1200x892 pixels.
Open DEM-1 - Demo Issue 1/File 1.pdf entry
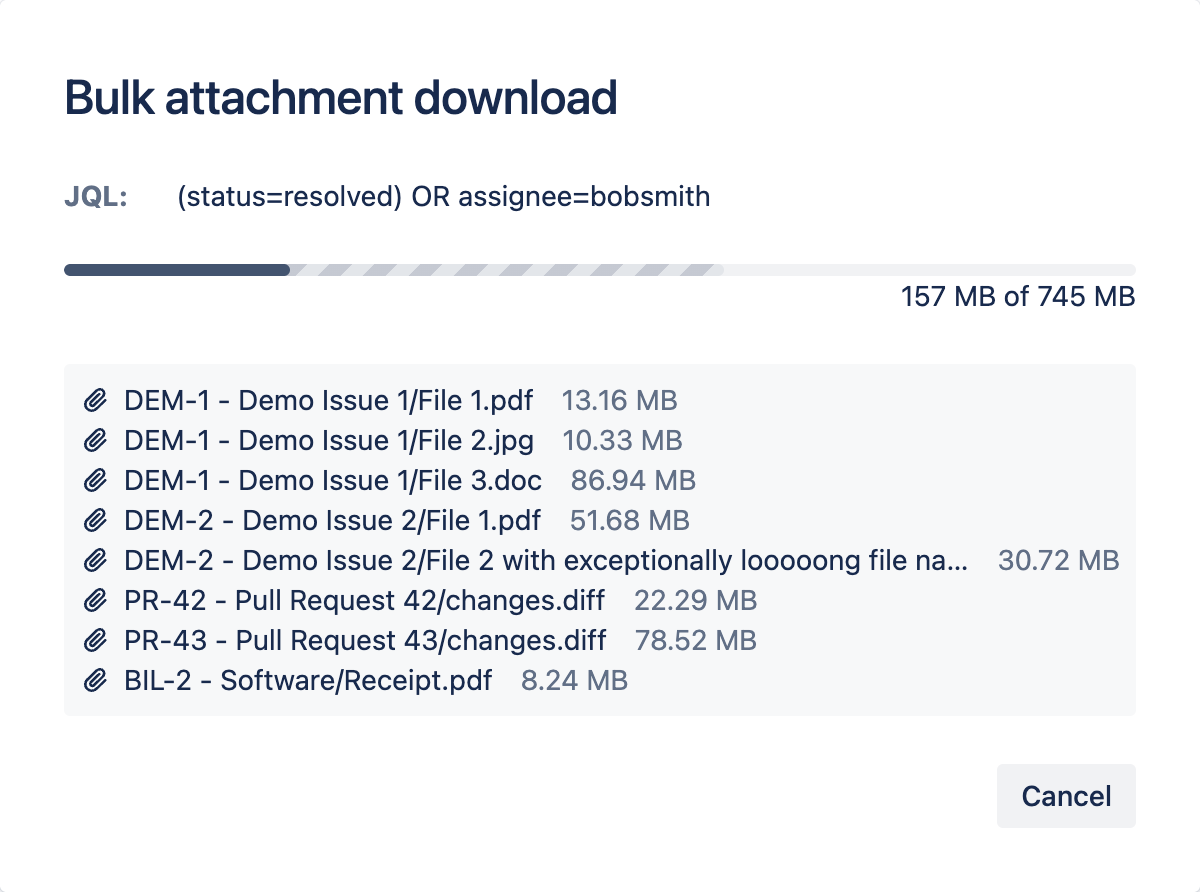pyautogui.click(x=328, y=400)
